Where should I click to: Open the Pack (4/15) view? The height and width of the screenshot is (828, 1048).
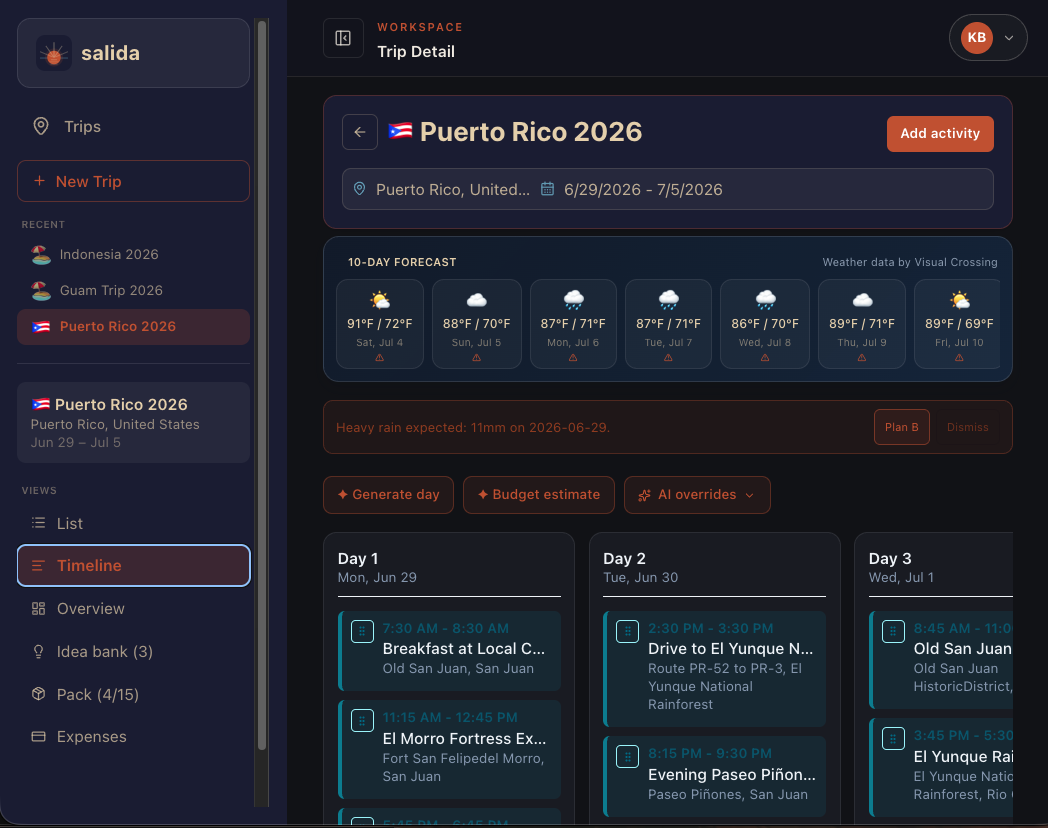tap(134, 694)
